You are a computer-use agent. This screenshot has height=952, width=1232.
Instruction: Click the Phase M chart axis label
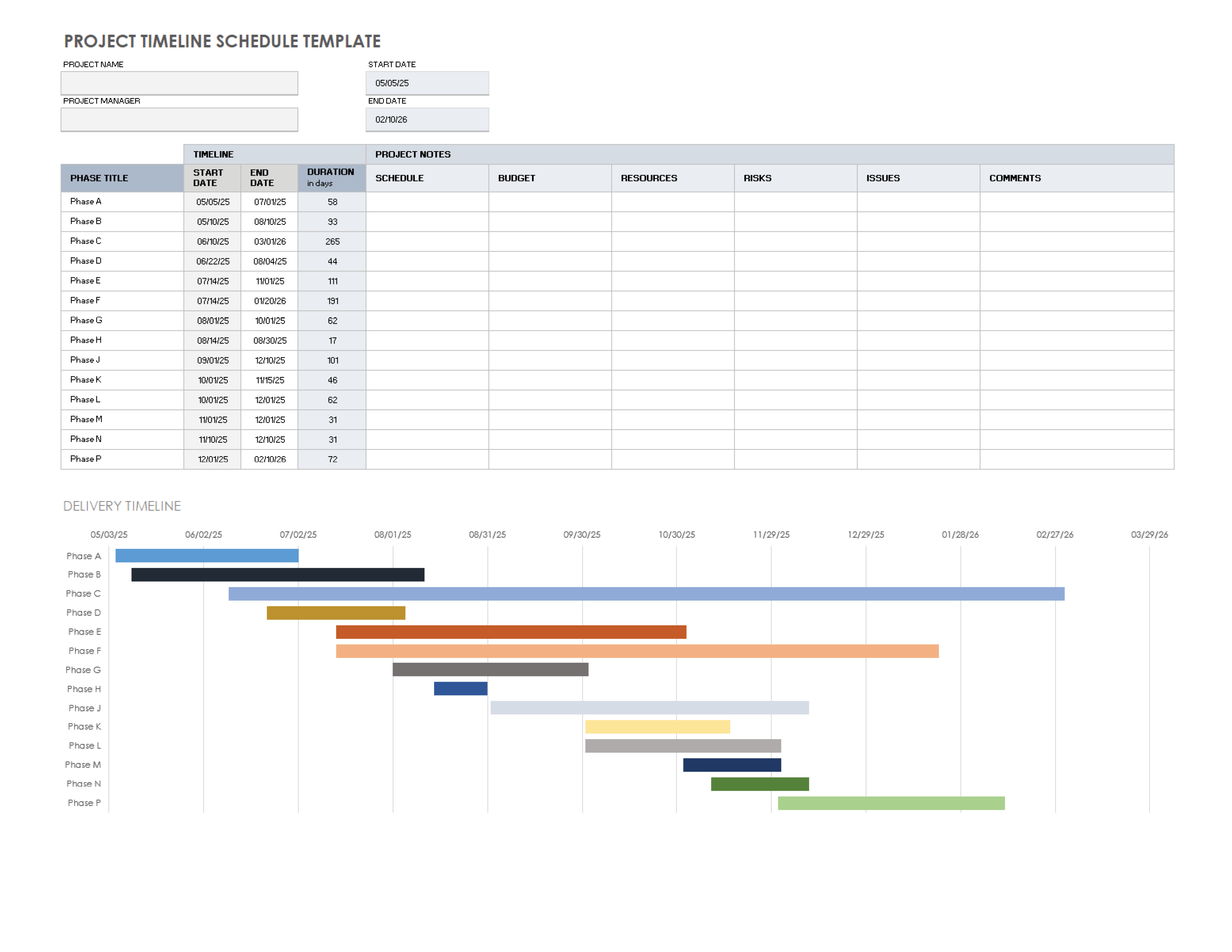point(83,765)
